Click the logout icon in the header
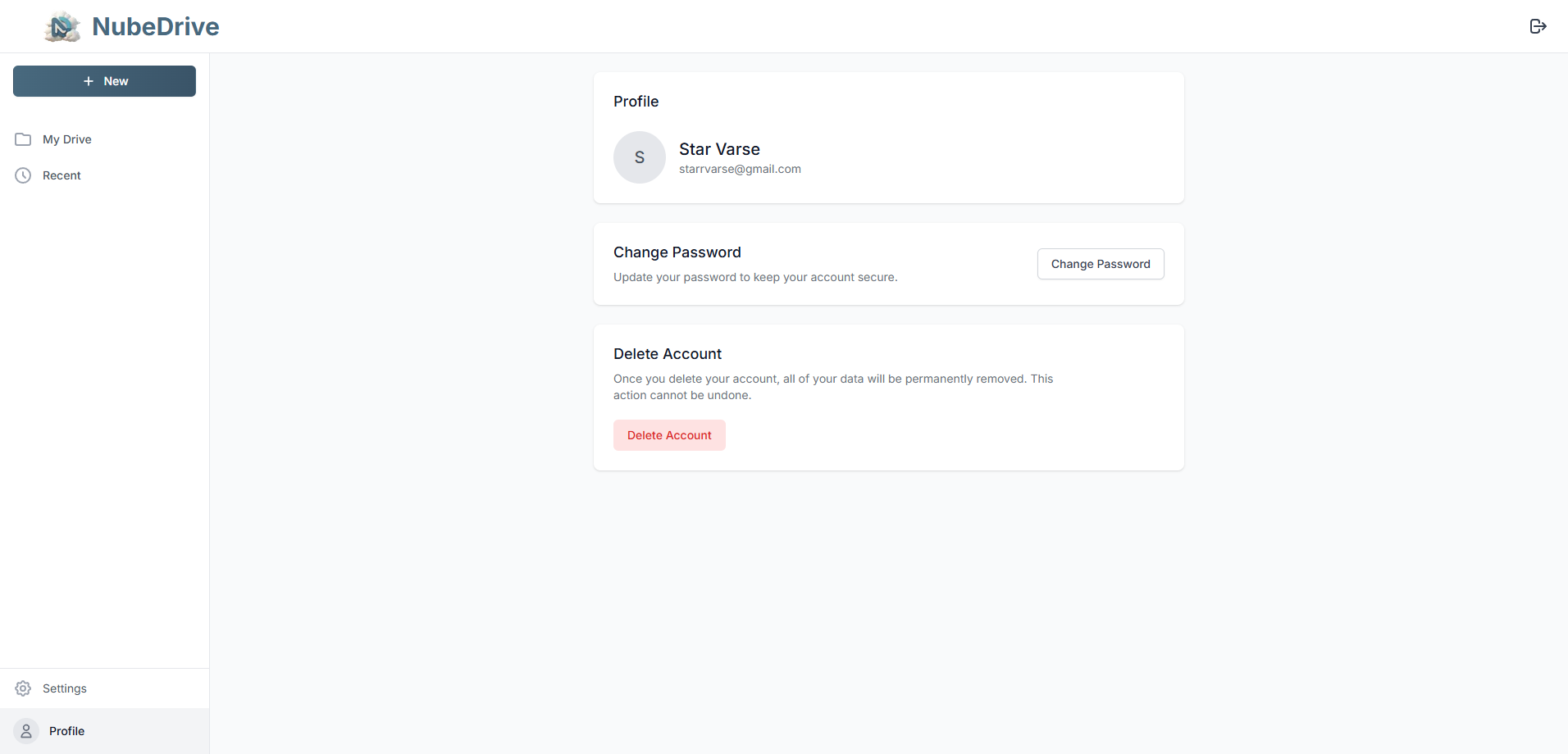 point(1538,26)
